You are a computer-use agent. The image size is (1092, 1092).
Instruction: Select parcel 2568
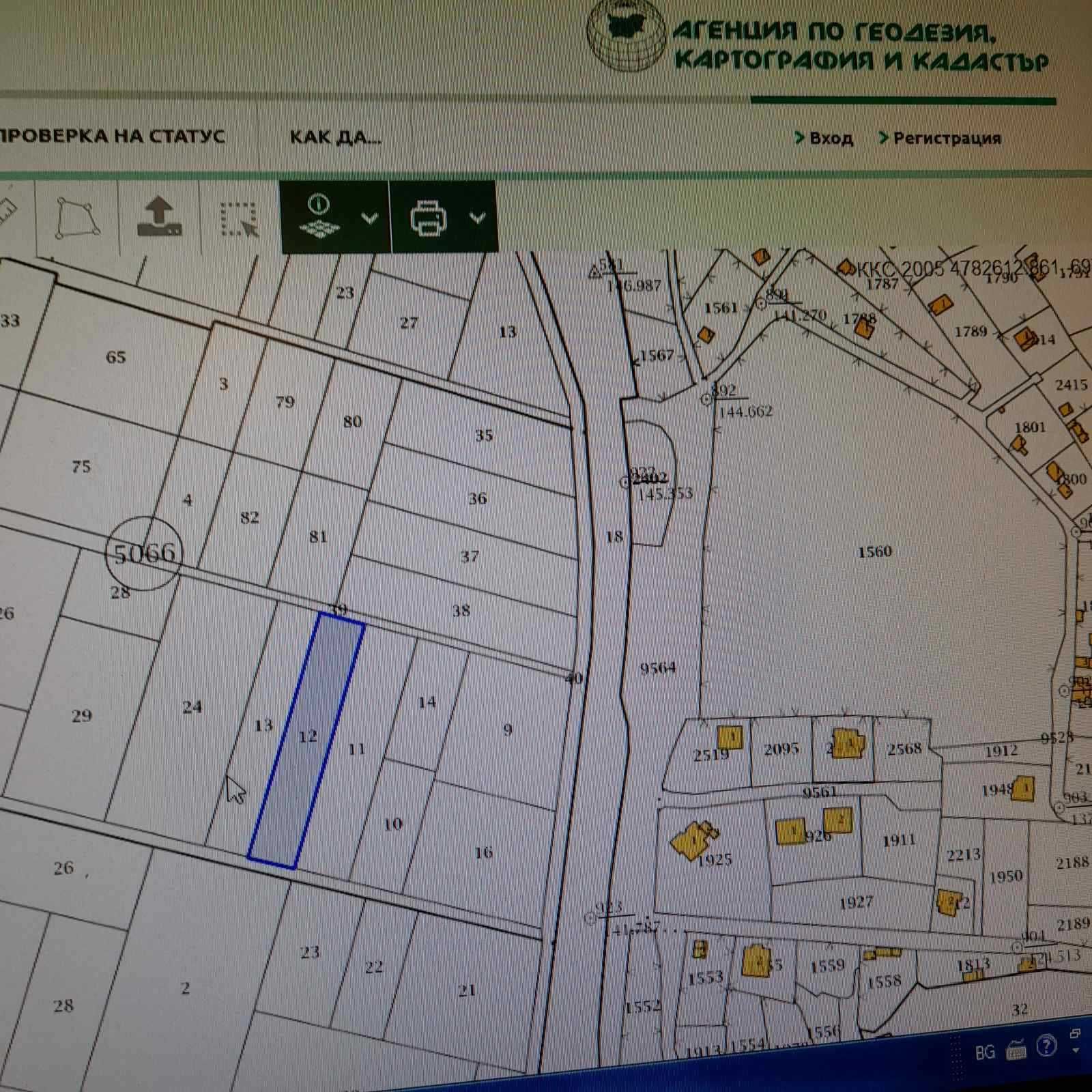[x=904, y=749]
